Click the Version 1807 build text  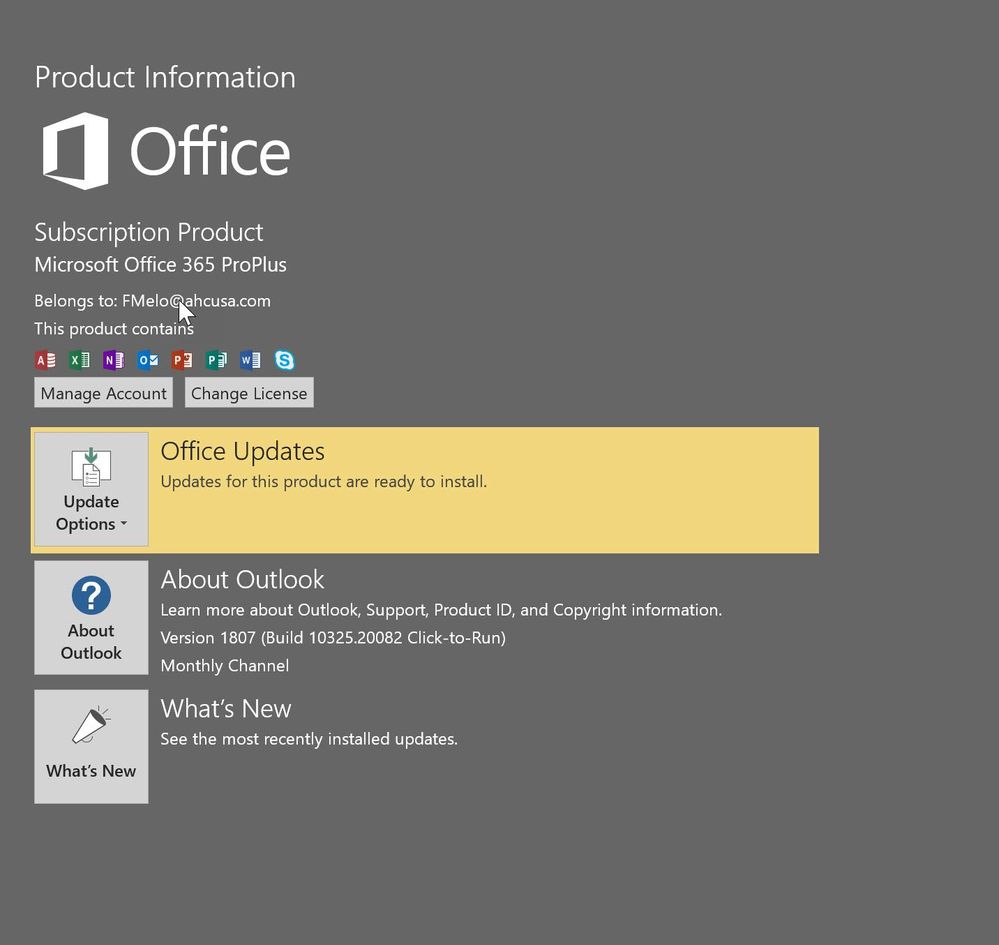[333, 637]
